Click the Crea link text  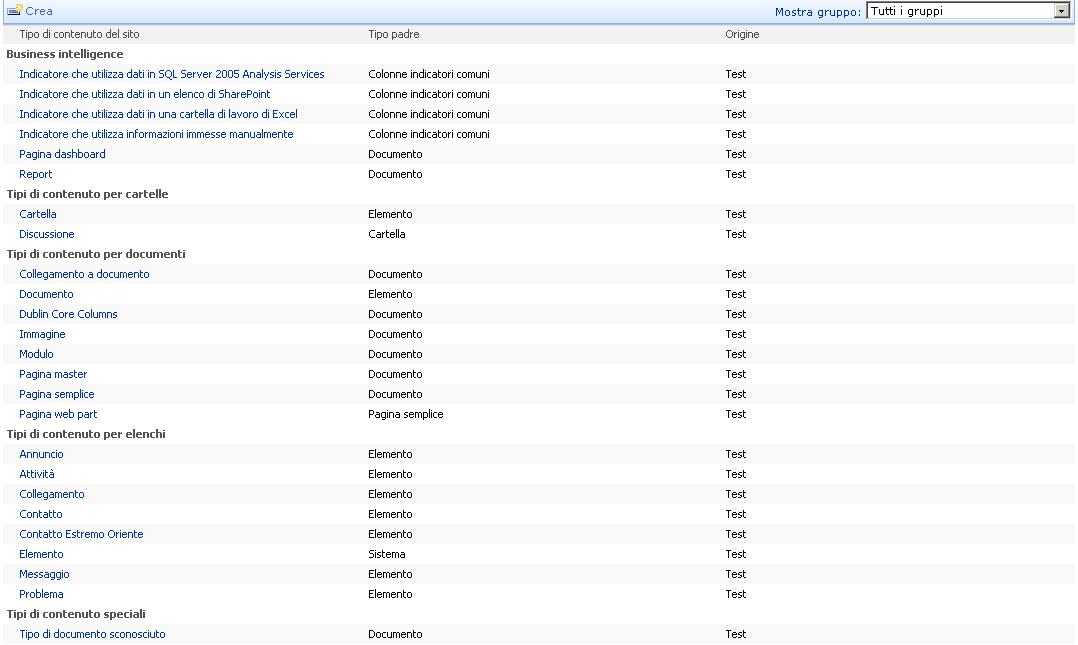(38, 11)
